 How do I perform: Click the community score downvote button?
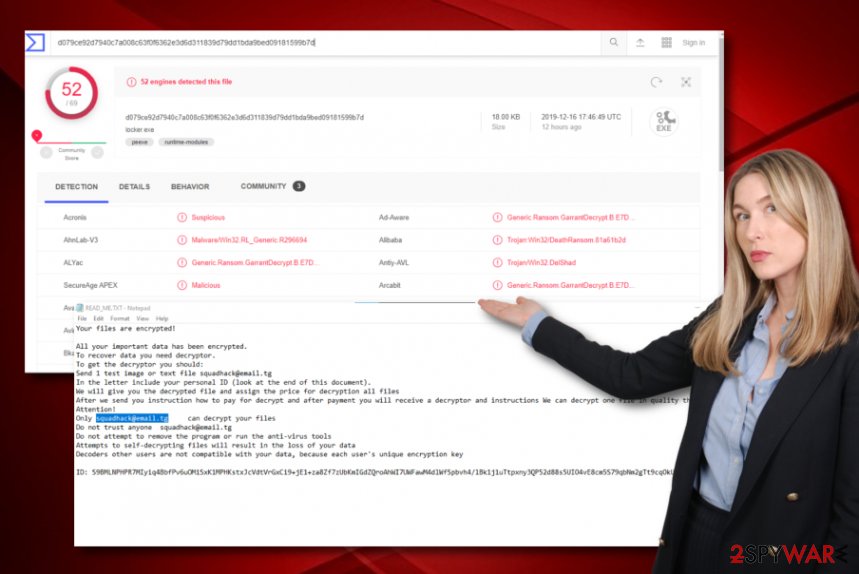46,153
